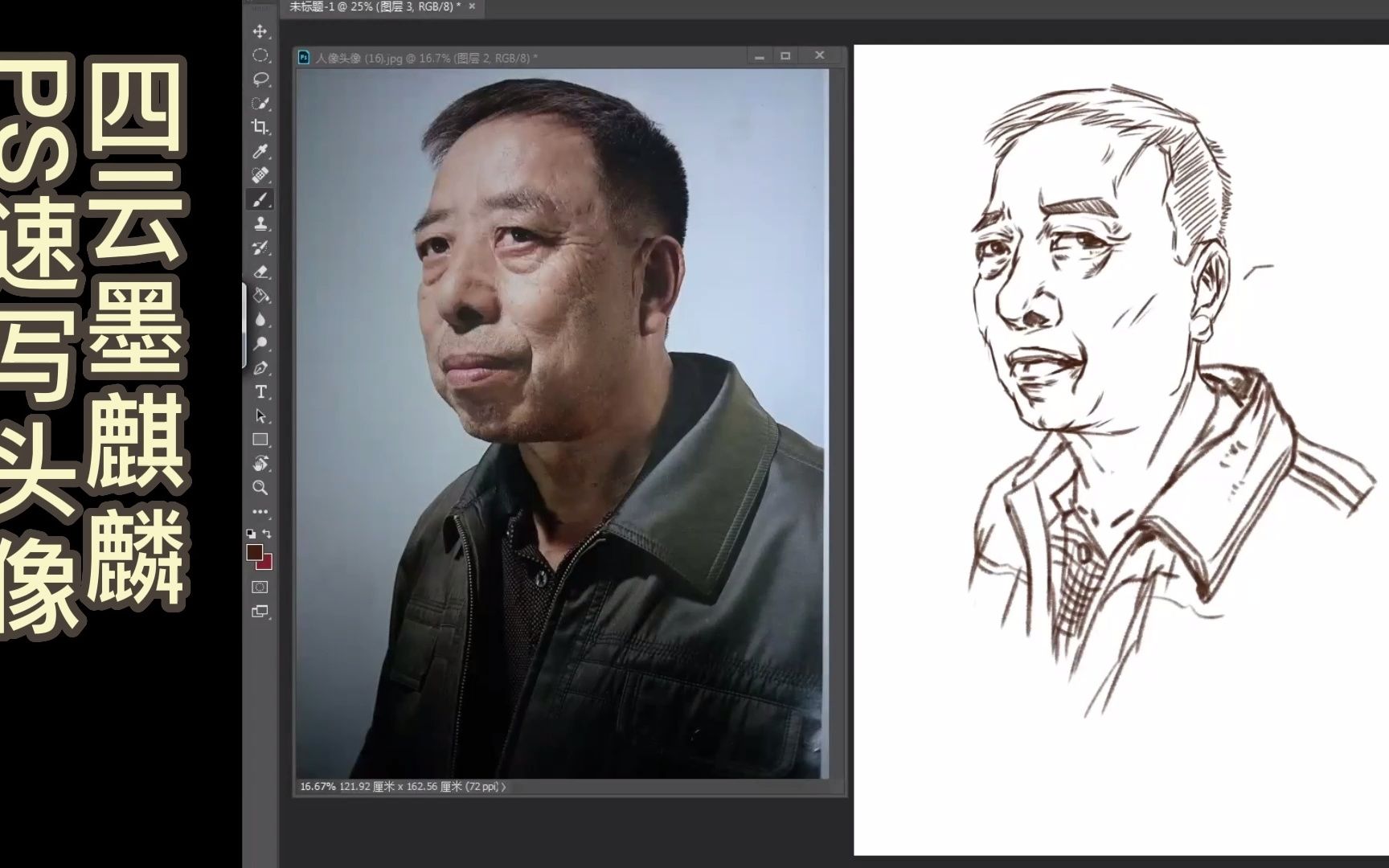Close the 人像头像 (16).jpg floating window
Screen dimensions: 1389x868
click(820, 55)
